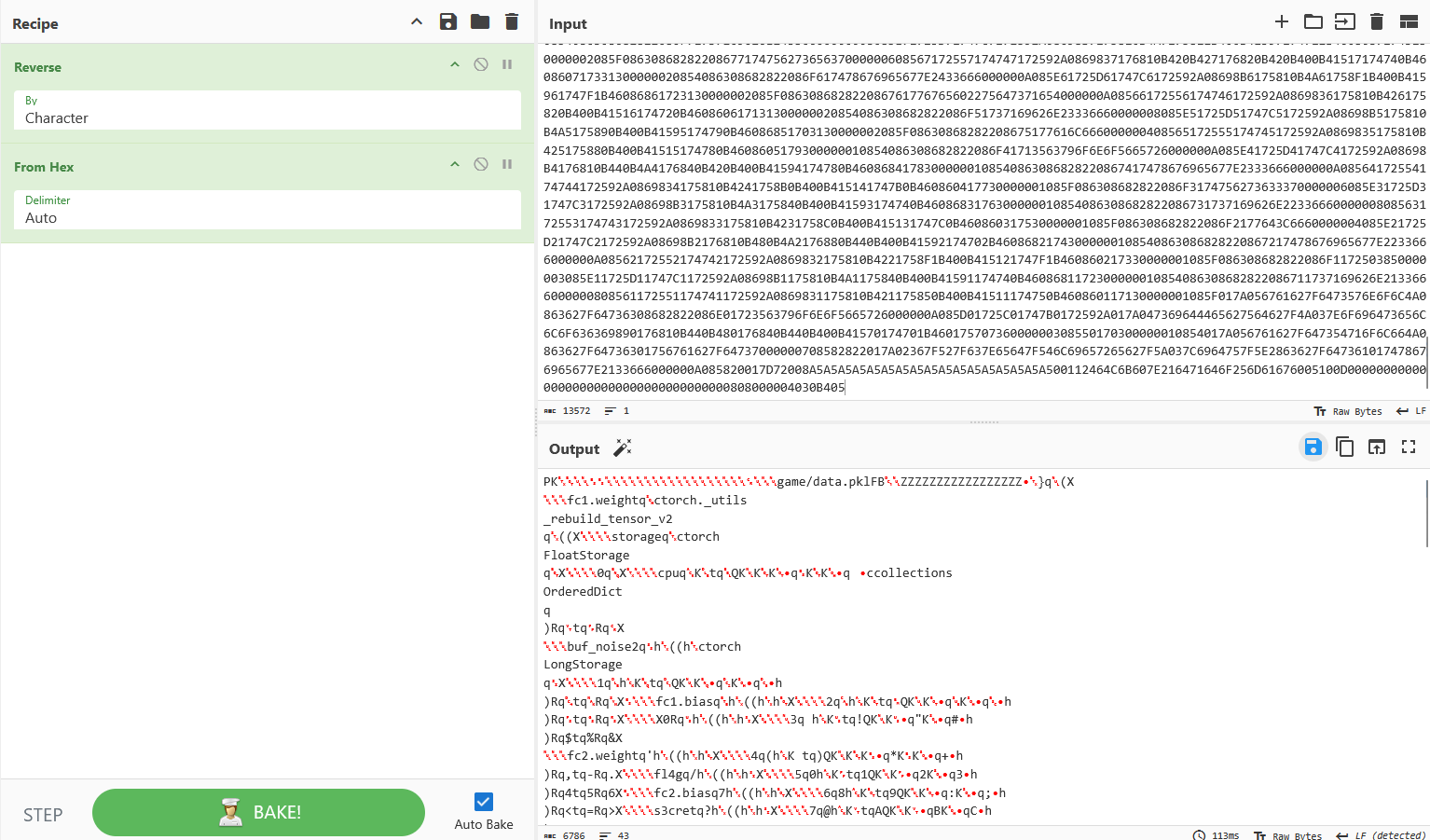Clear recipe with trash icon
The width and height of the screenshot is (1430, 840).
(512, 21)
